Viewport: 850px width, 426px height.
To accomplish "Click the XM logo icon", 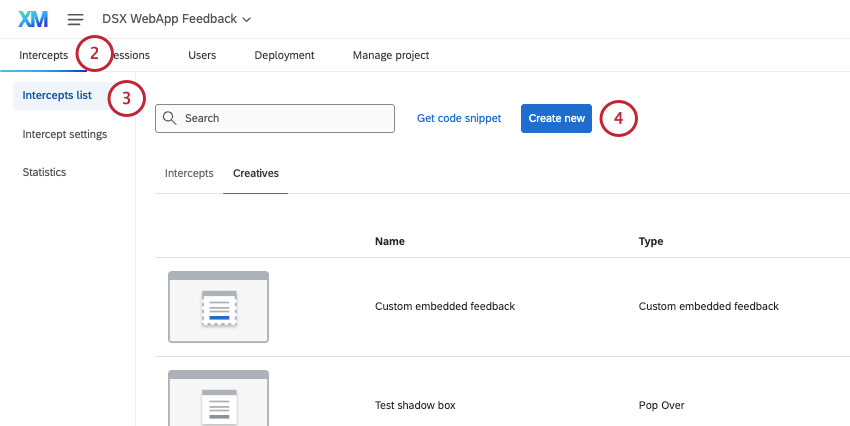I will [33, 19].
